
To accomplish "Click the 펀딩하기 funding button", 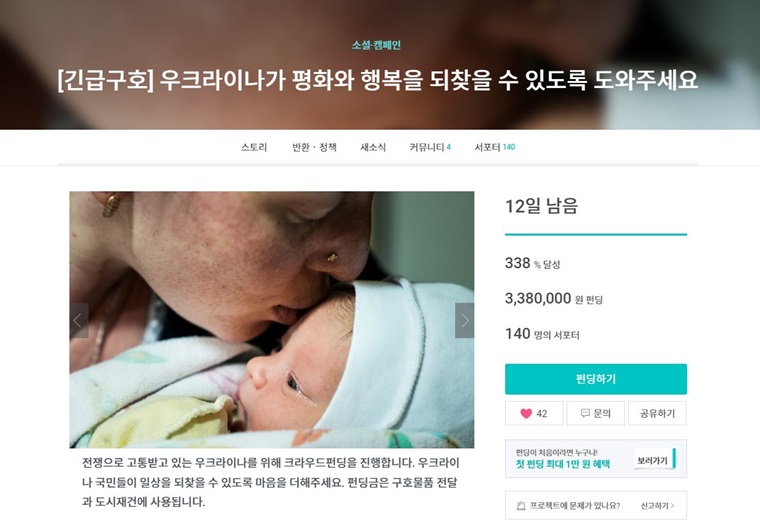I will coord(596,379).
